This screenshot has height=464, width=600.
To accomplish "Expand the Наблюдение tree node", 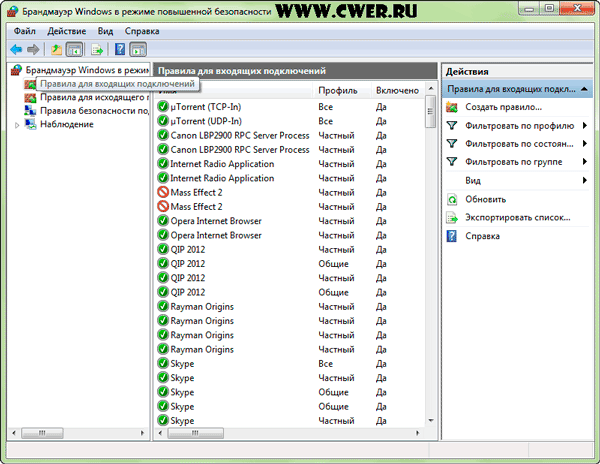I will pyautogui.click(x=17, y=125).
